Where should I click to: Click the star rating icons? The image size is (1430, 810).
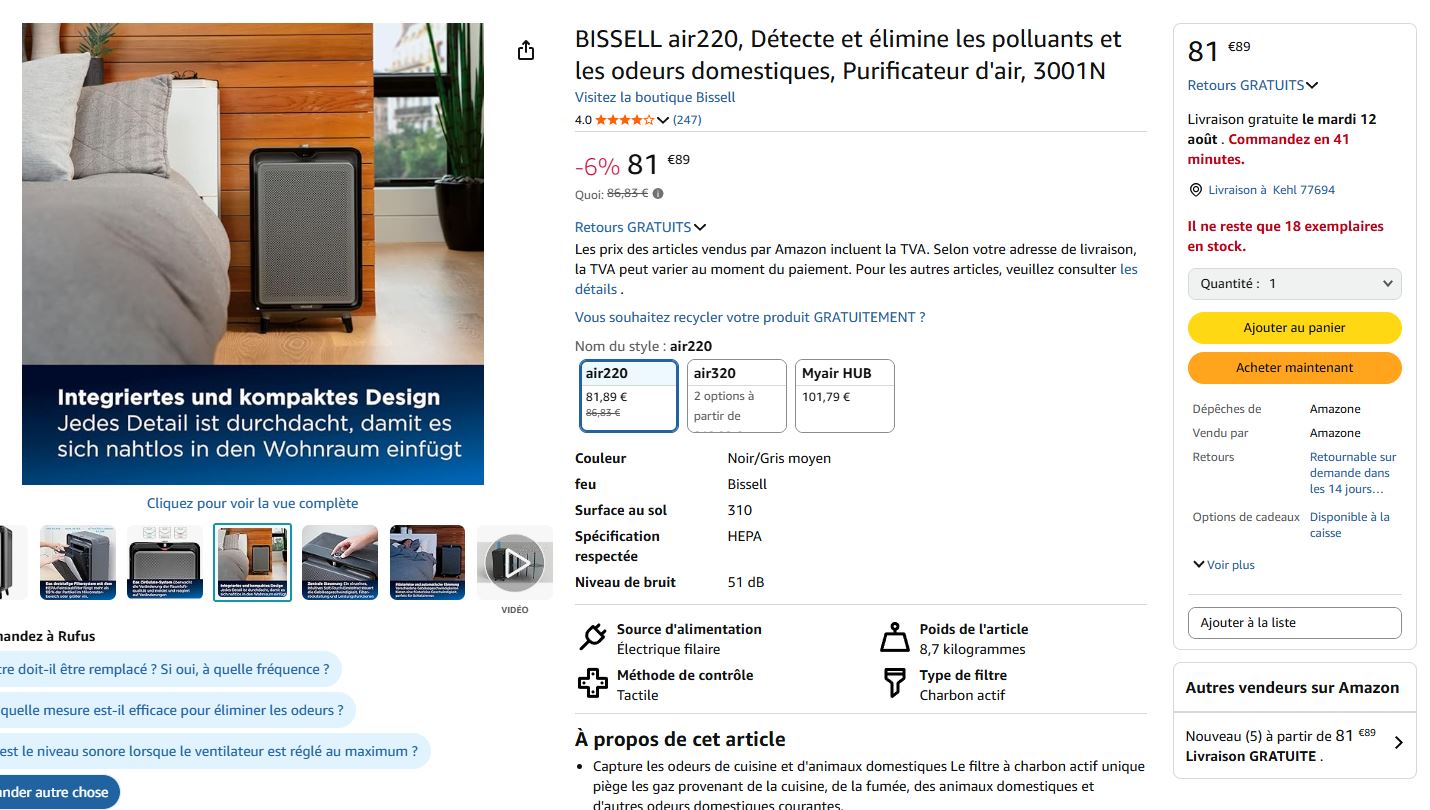click(x=625, y=120)
